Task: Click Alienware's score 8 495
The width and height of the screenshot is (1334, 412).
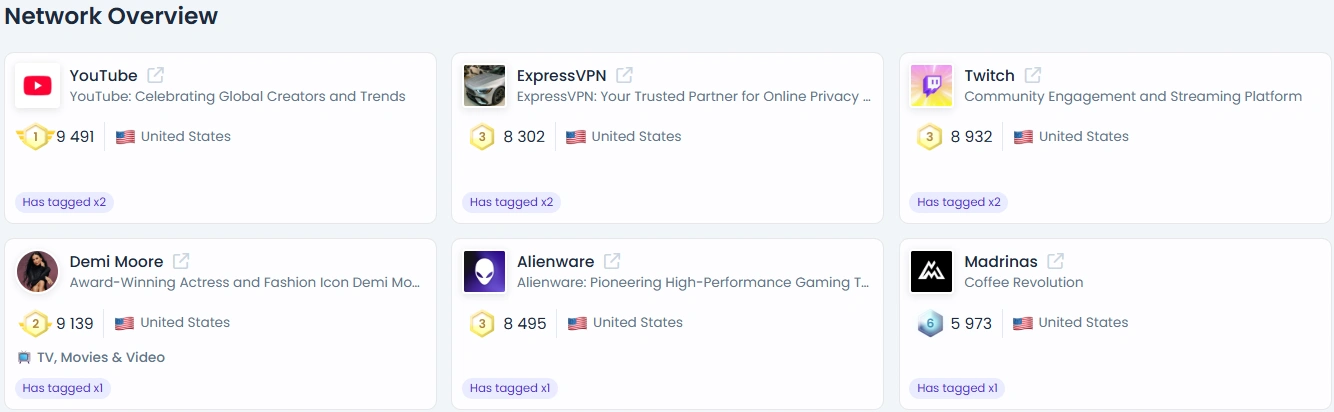Action: click(x=525, y=323)
